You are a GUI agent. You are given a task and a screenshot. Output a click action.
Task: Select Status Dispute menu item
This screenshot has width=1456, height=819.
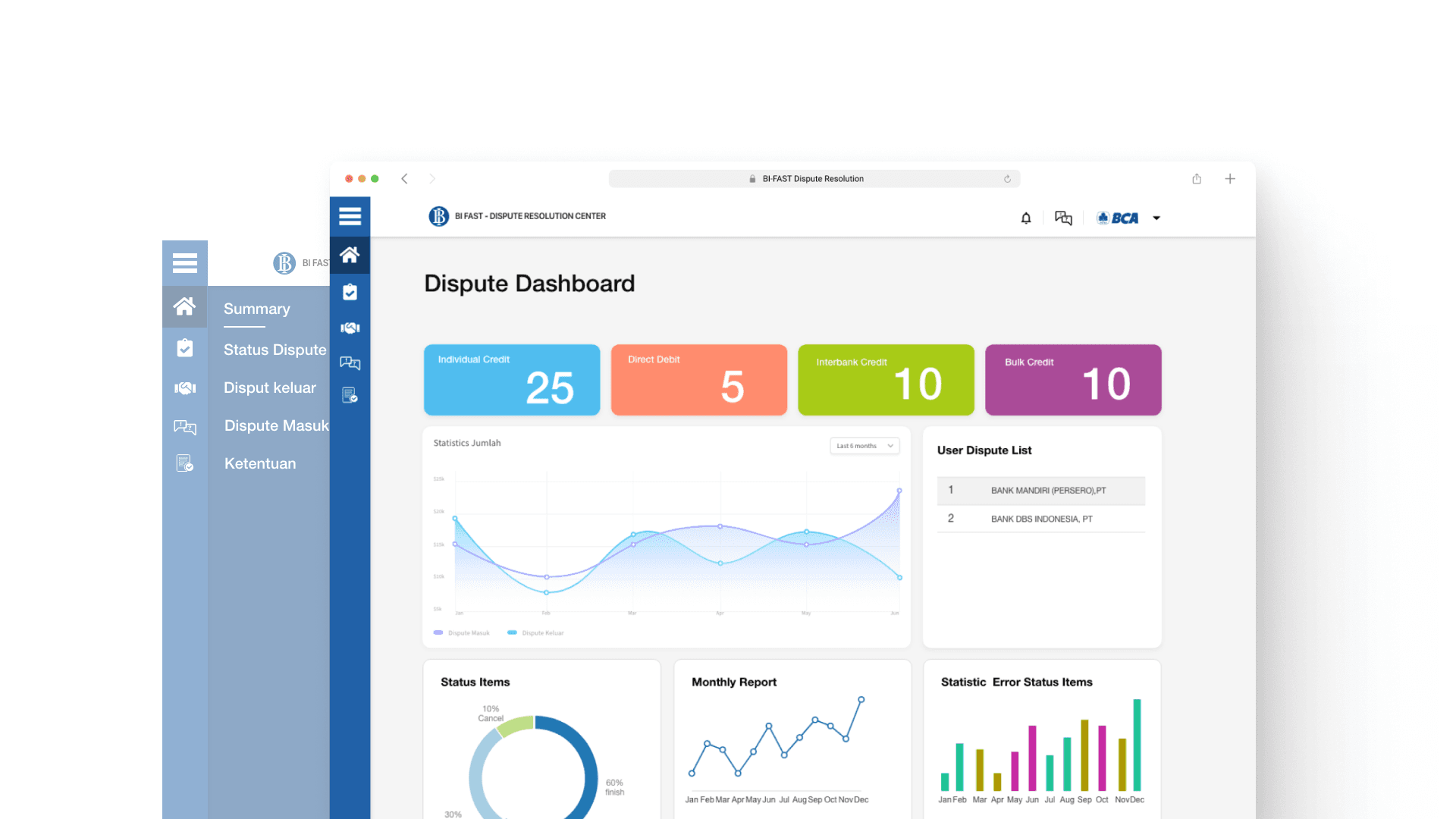275,350
